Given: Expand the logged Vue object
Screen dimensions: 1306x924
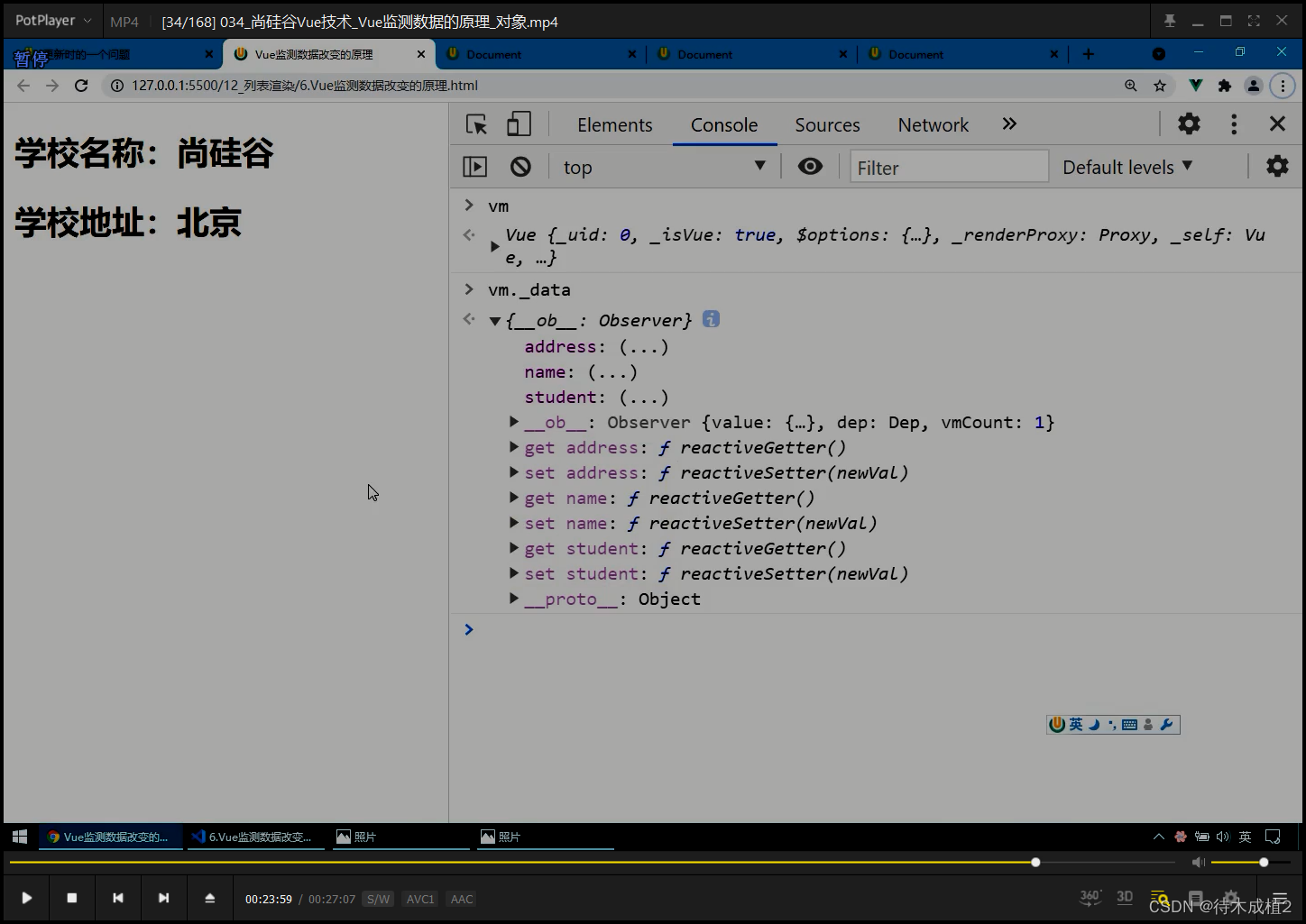Looking at the screenshot, I should [x=494, y=246].
